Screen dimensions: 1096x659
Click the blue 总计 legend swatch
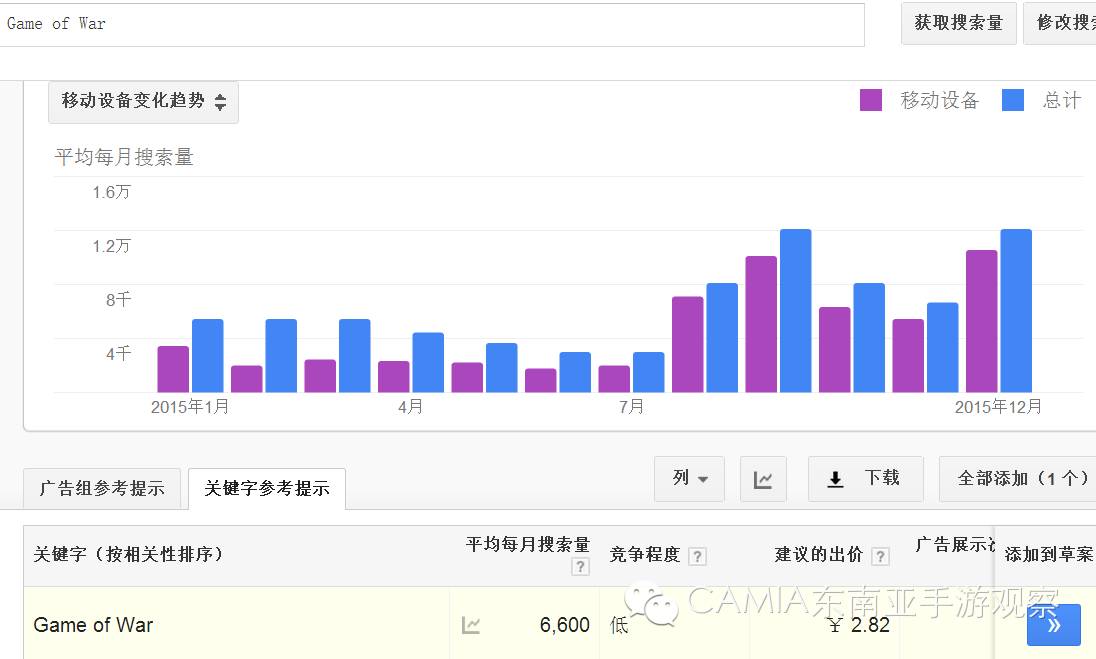tap(1012, 100)
